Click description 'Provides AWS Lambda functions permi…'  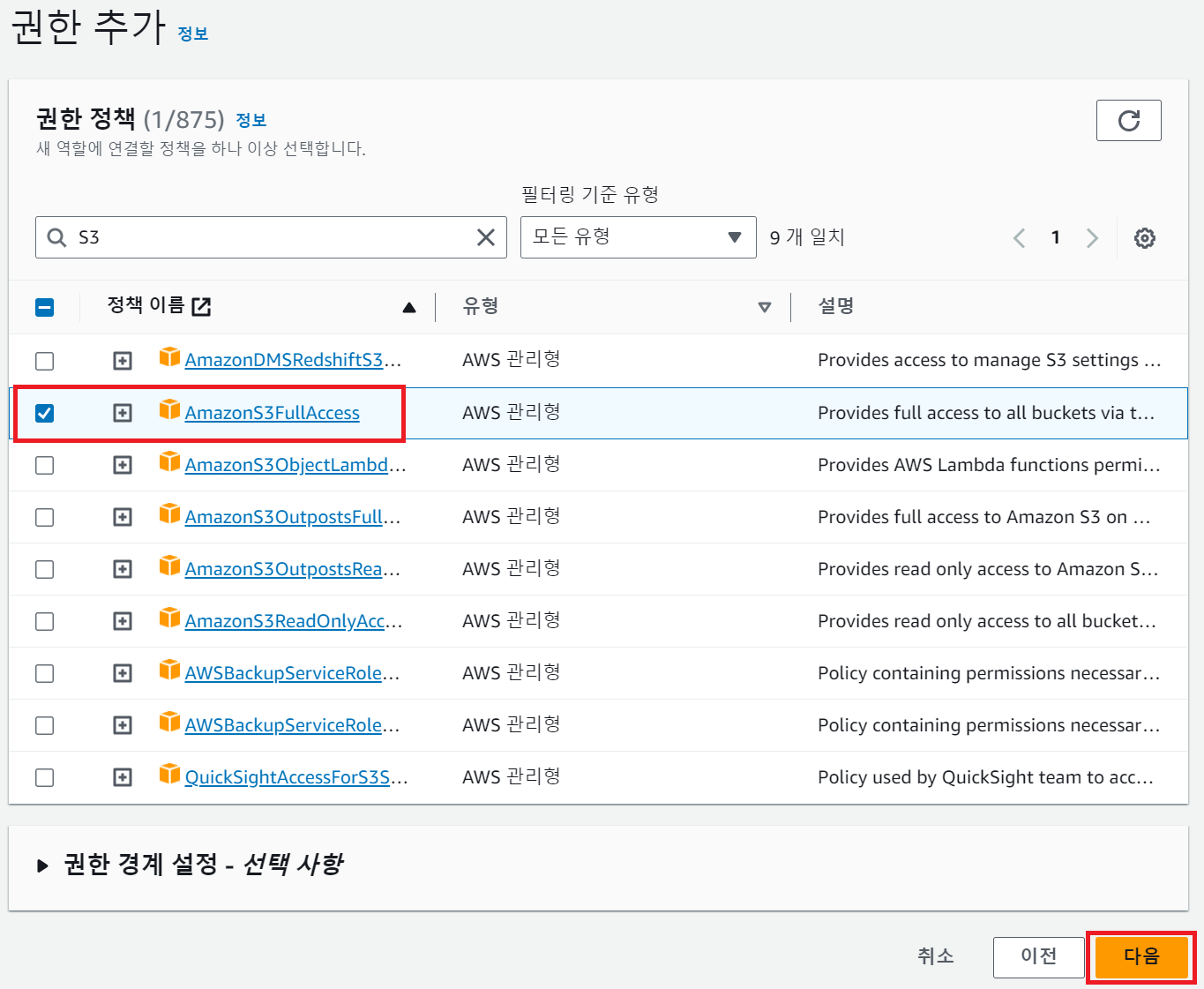pyautogui.click(x=989, y=465)
